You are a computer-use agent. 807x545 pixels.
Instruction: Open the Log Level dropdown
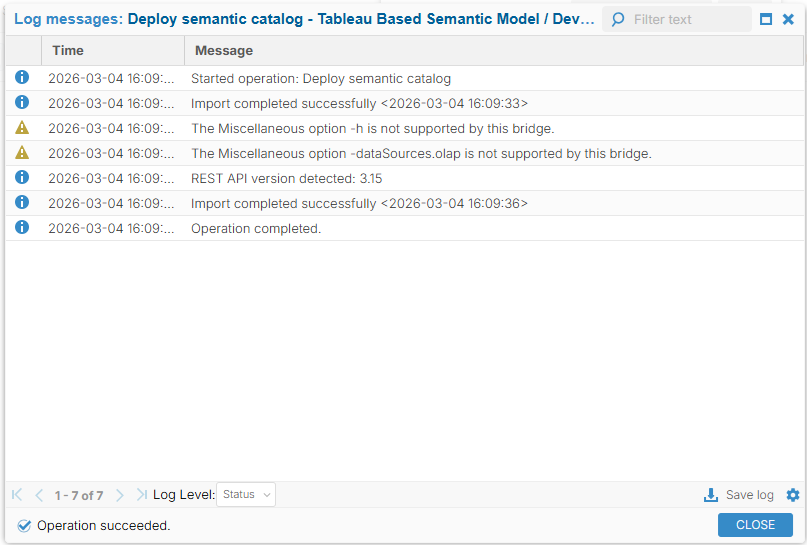point(246,495)
